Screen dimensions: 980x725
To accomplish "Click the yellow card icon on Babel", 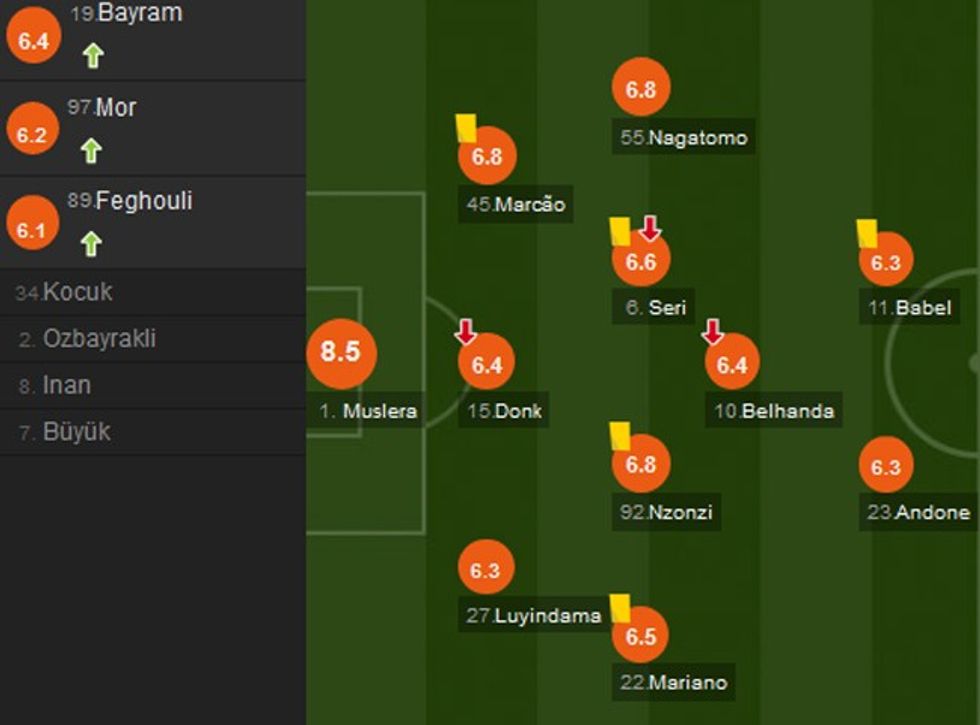I will click(x=866, y=233).
